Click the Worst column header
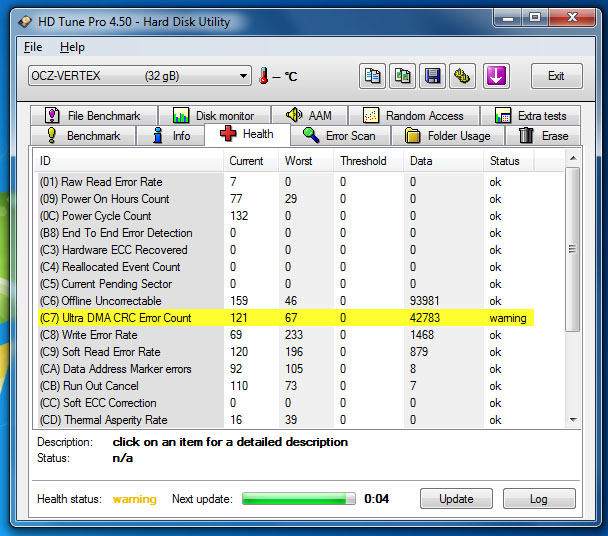 pos(306,161)
